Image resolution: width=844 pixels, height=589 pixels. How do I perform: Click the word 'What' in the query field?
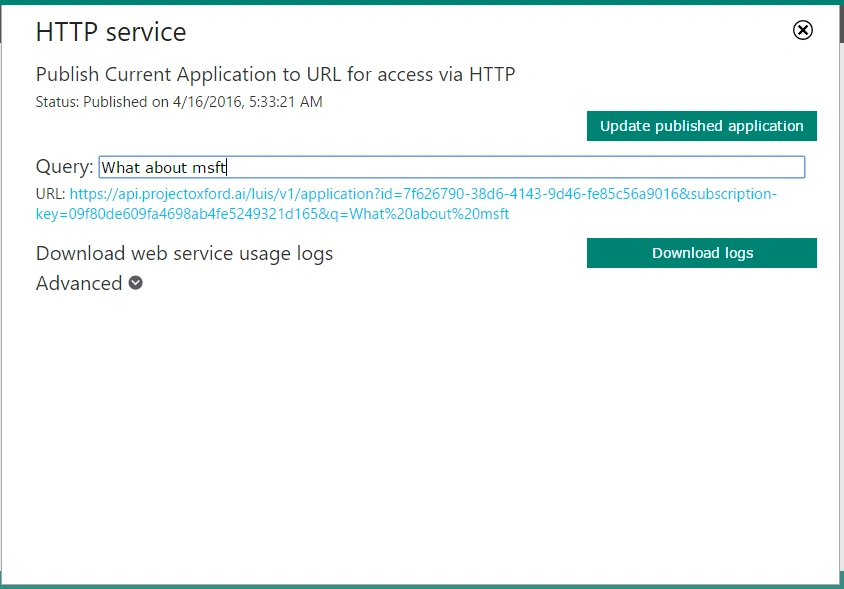[121, 167]
